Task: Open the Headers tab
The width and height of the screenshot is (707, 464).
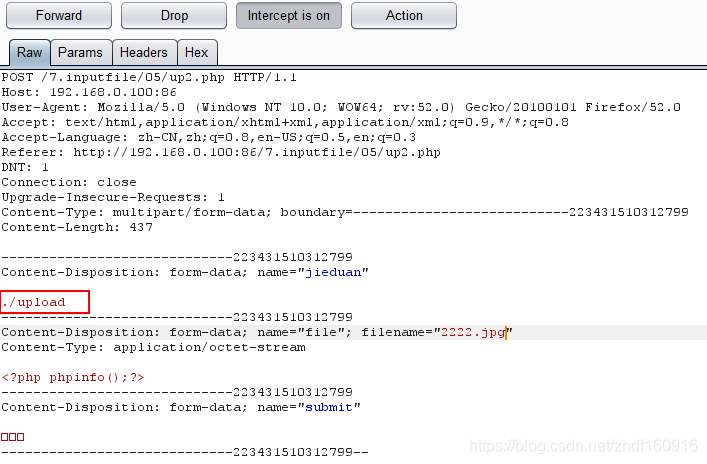Action: [x=144, y=53]
